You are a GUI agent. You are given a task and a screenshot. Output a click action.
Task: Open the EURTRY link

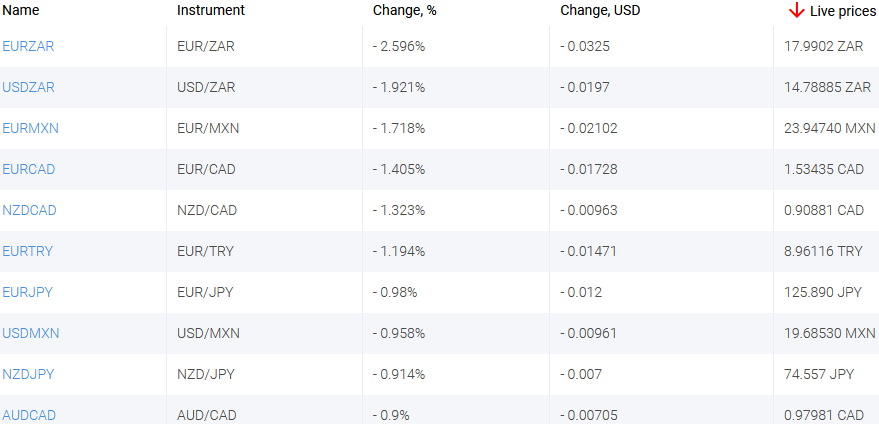pos(28,251)
